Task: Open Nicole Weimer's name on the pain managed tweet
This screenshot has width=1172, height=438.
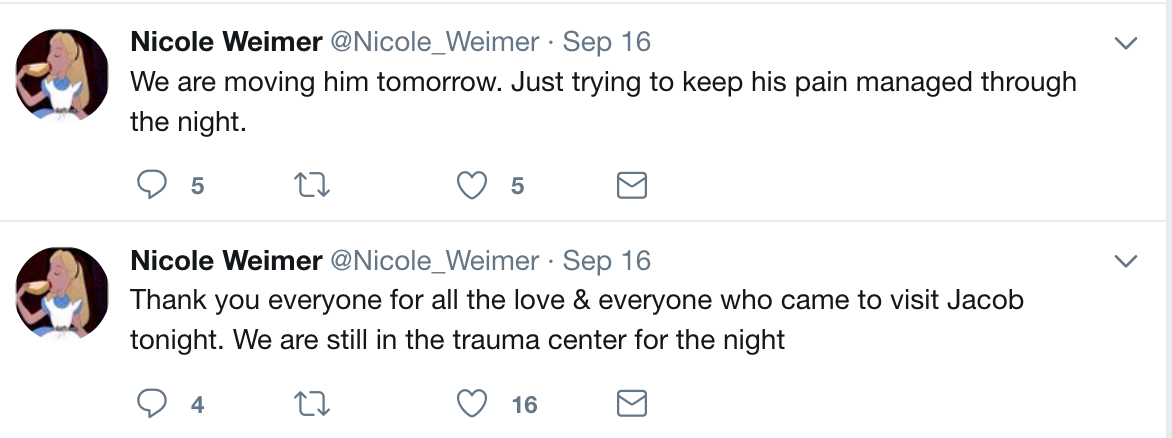Action: tap(226, 42)
